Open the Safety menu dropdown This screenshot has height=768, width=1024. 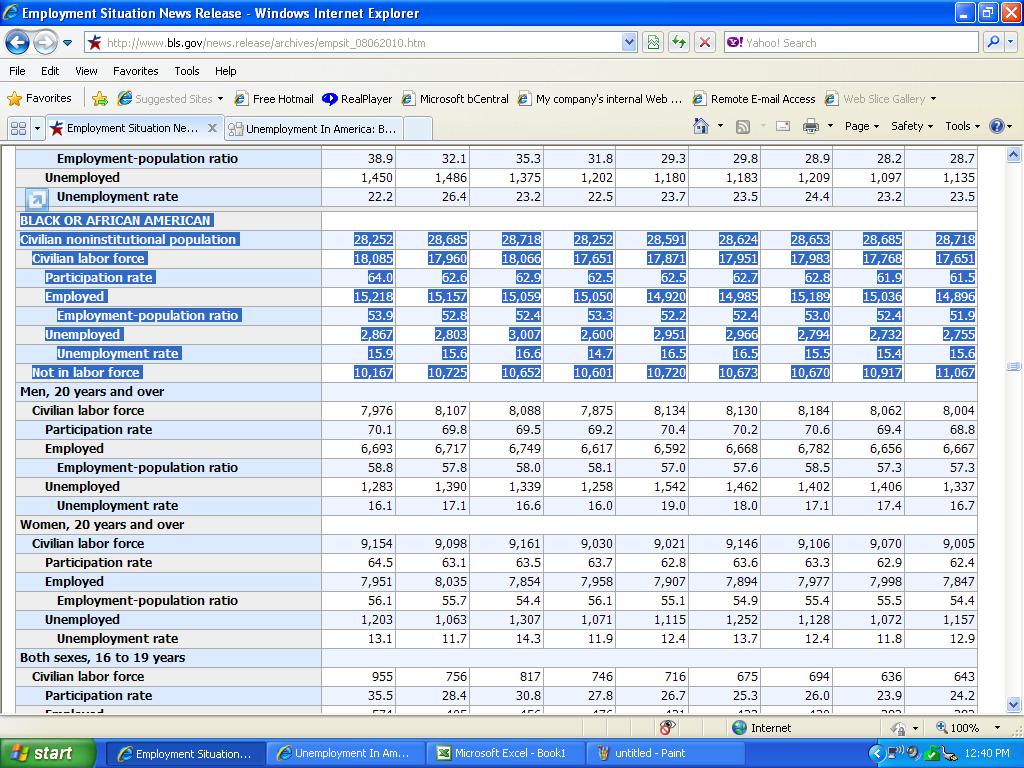913,126
